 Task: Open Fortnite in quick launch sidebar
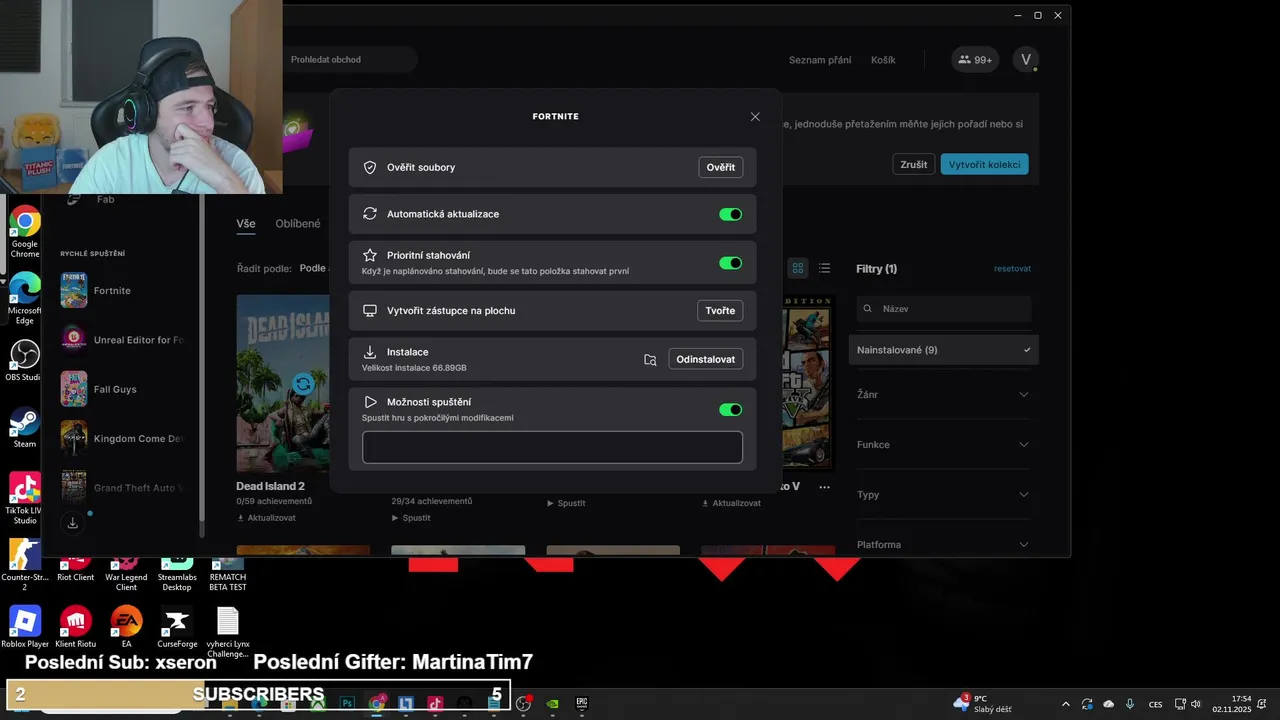point(123,290)
